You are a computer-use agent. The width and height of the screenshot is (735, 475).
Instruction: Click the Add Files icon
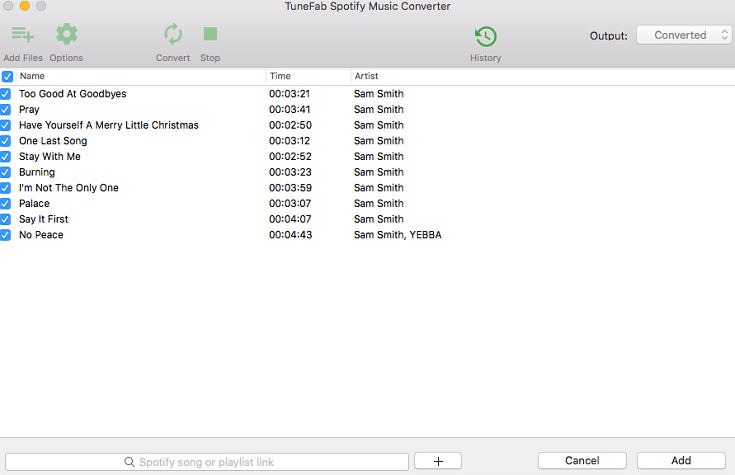click(22, 36)
